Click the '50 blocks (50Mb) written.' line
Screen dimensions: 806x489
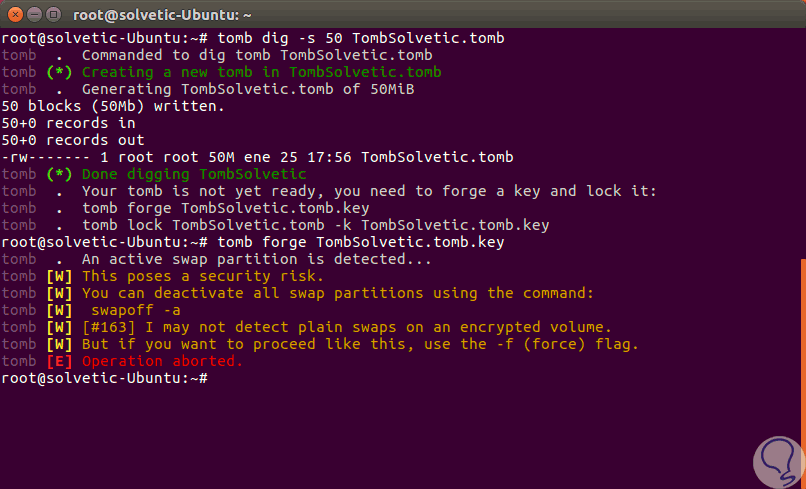(113, 106)
